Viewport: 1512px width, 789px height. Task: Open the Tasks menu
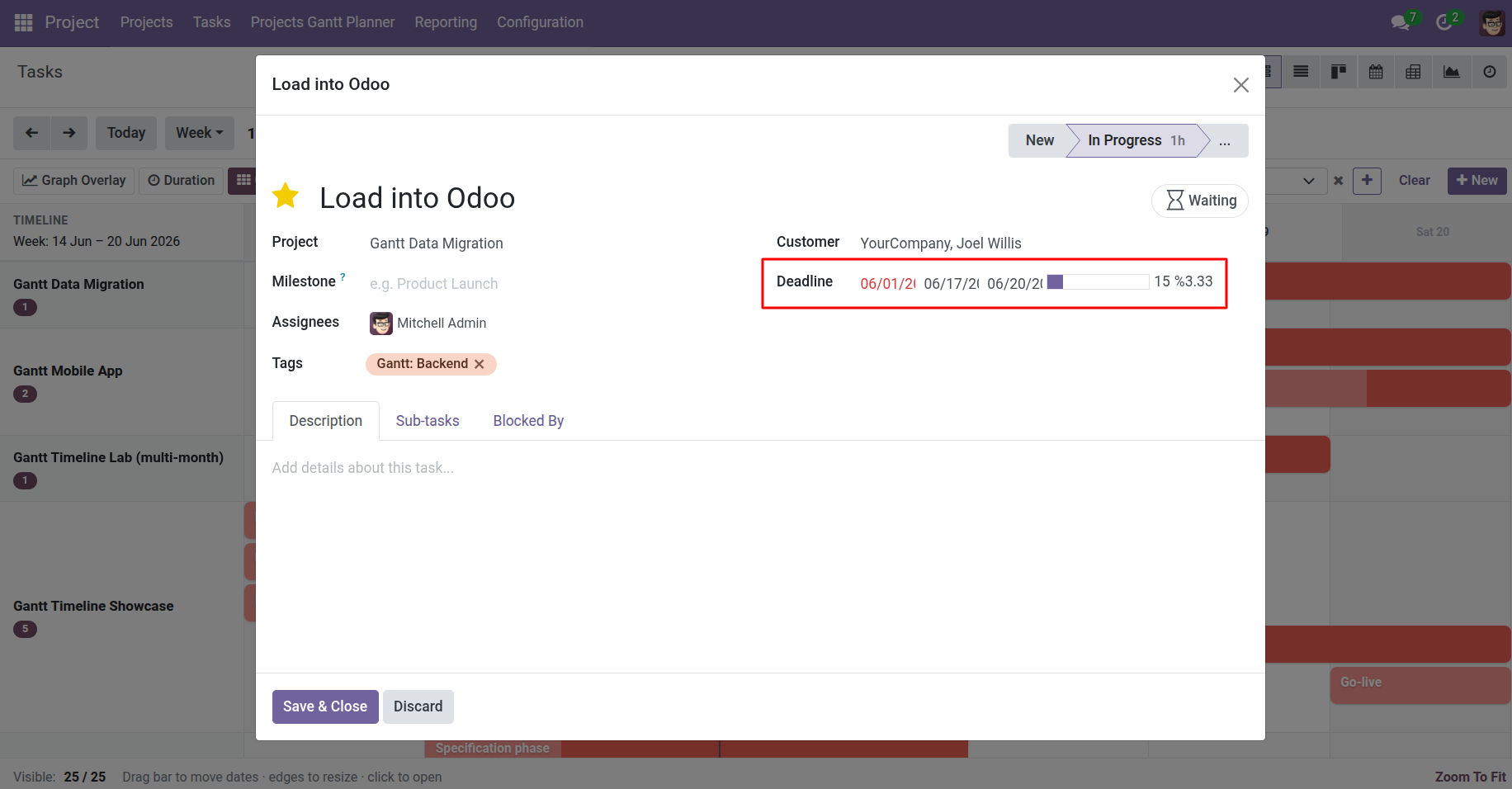pyautogui.click(x=212, y=22)
